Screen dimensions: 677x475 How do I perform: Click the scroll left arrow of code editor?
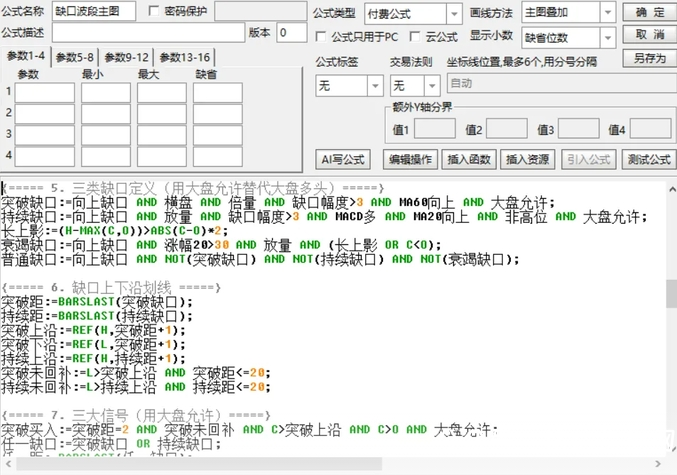(8, 464)
